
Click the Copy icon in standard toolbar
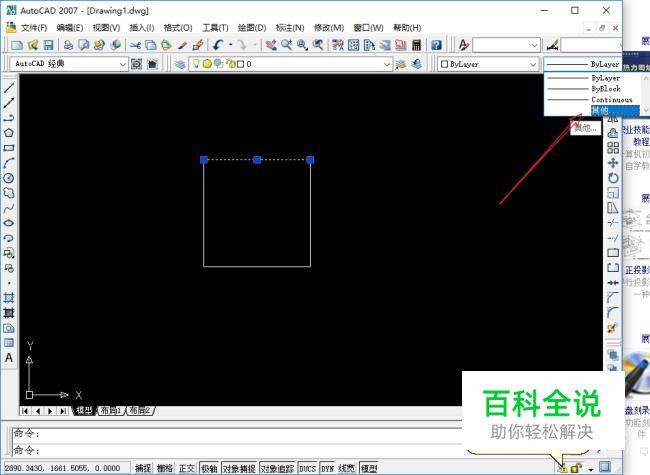[151, 45]
